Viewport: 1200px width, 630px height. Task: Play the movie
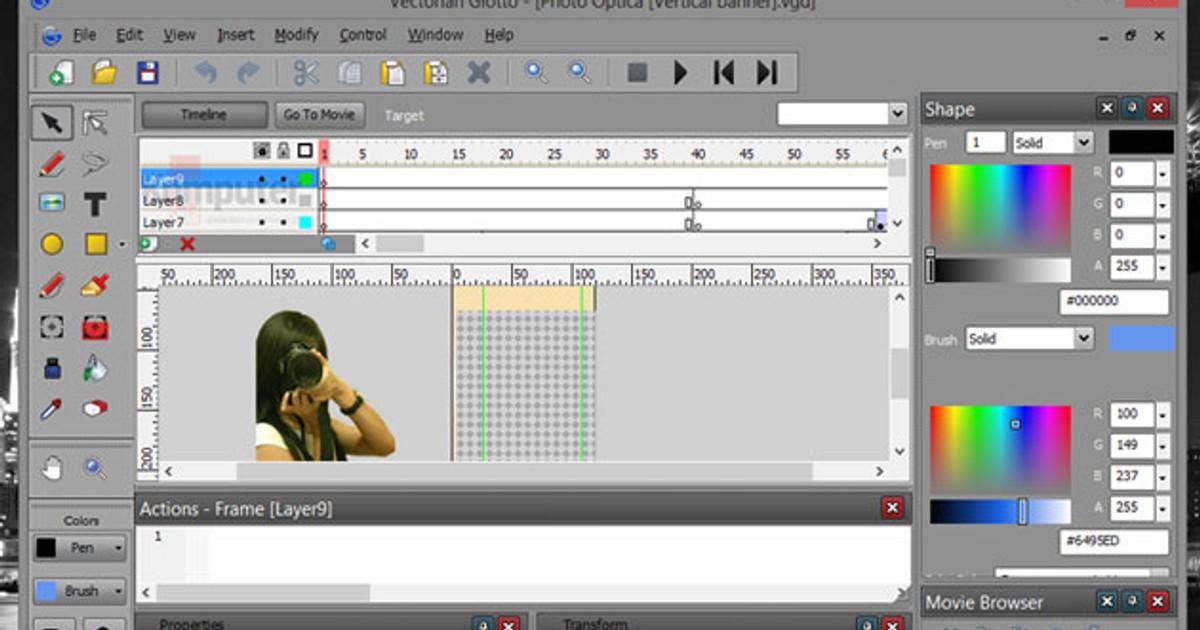(681, 73)
